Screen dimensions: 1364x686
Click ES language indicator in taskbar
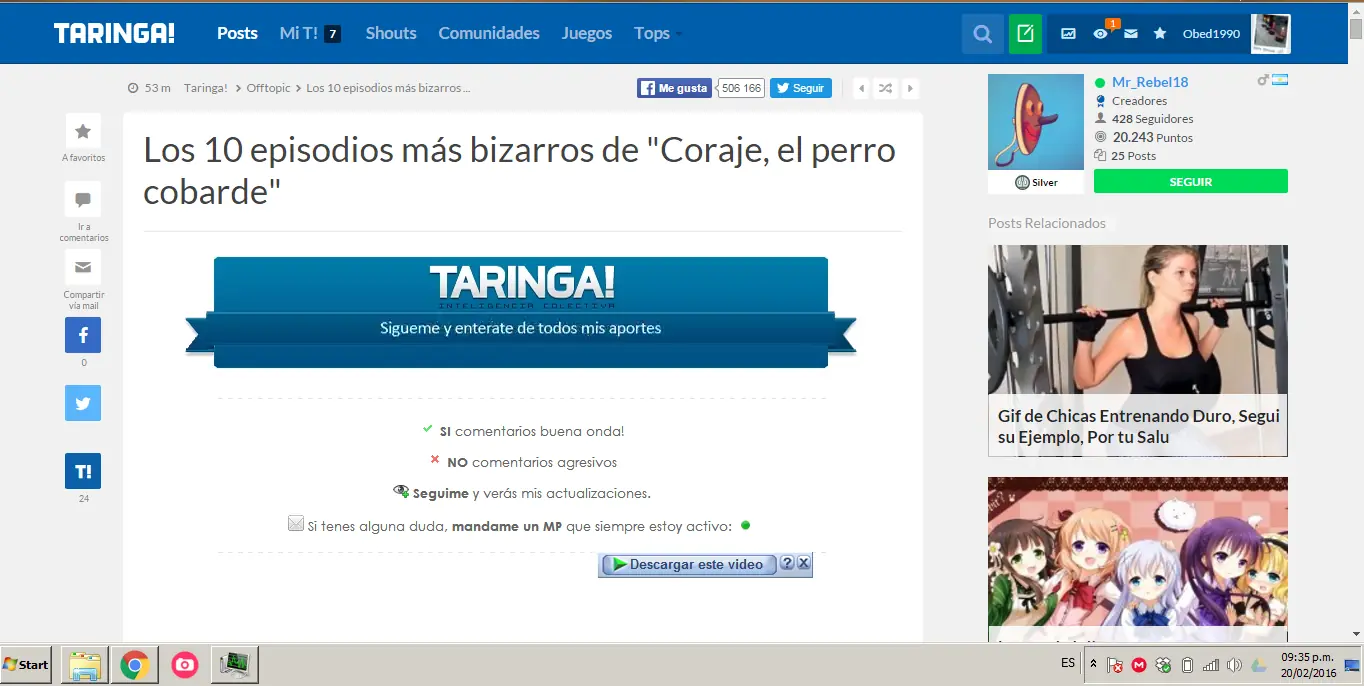click(x=1068, y=663)
